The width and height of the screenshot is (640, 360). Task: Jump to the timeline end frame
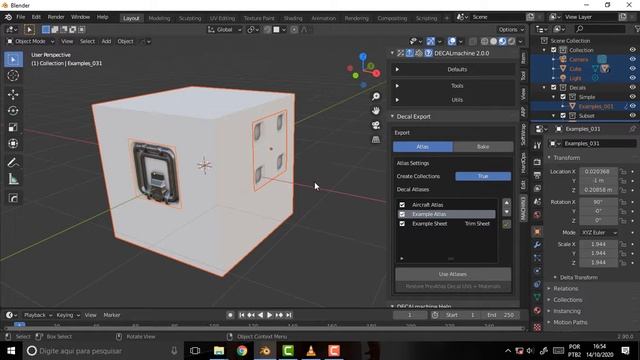tap(289, 315)
